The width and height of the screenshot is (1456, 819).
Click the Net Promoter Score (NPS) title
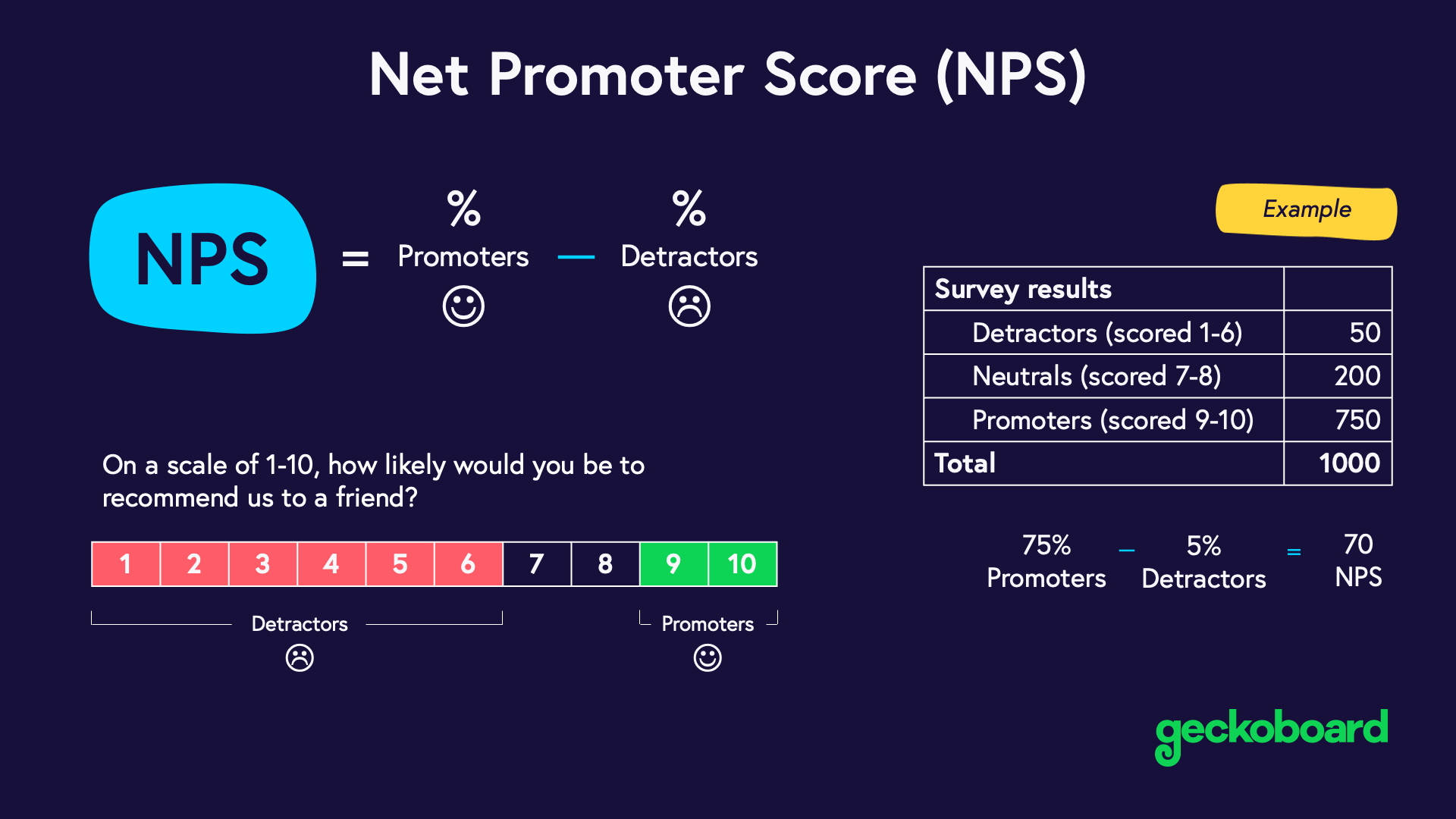click(728, 75)
